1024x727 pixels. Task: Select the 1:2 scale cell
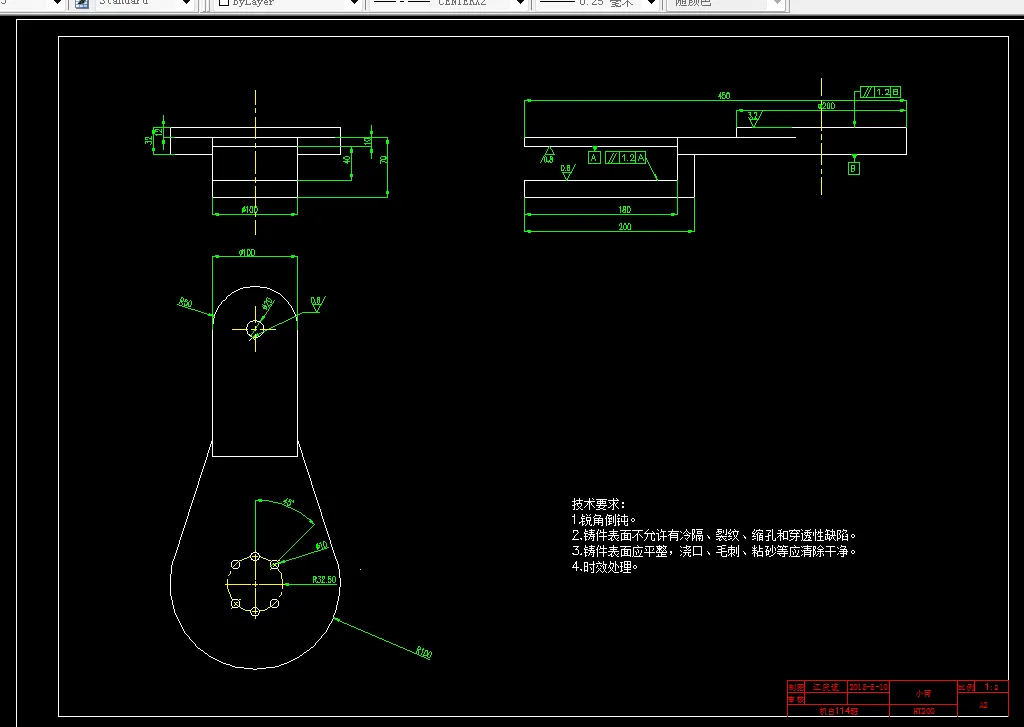click(991, 687)
